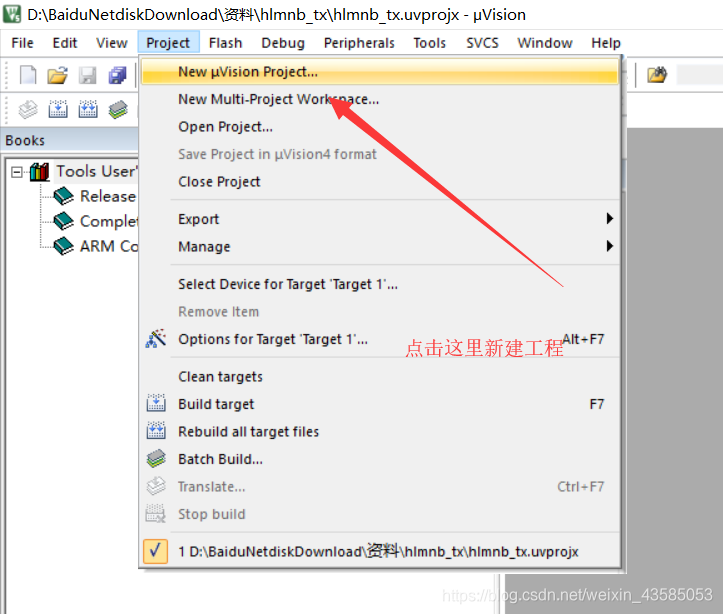This screenshot has height=614, width=723.
Task: Click the Open file folder icon
Action: [x=58, y=75]
